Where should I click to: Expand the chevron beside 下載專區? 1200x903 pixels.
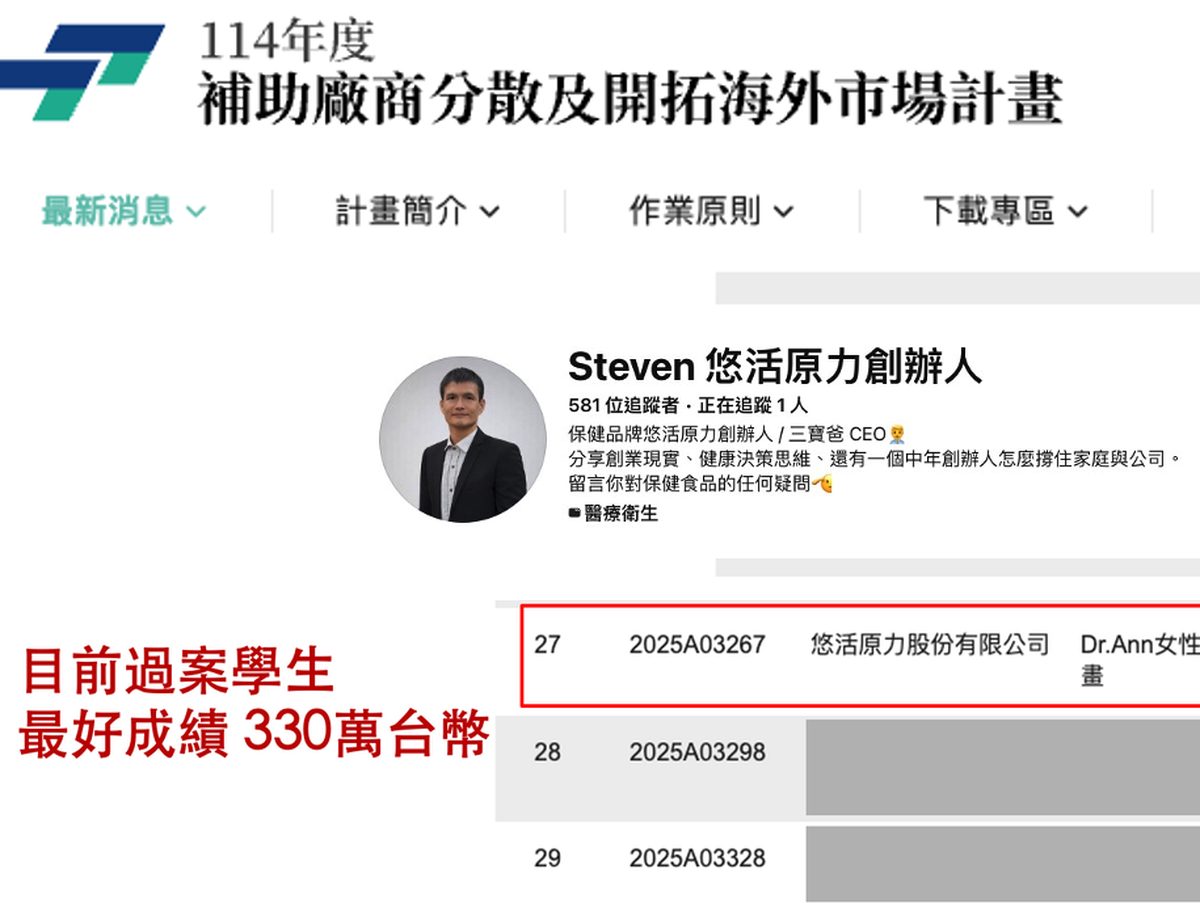(x=1077, y=212)
